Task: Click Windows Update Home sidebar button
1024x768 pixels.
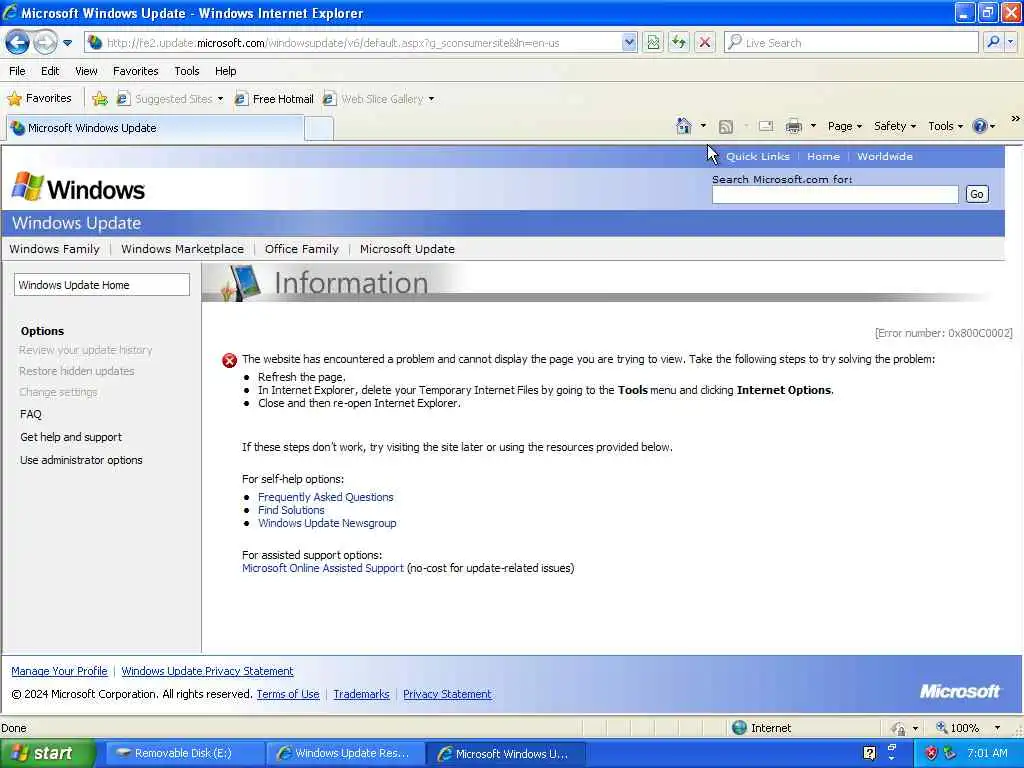Action: point(102,285)
